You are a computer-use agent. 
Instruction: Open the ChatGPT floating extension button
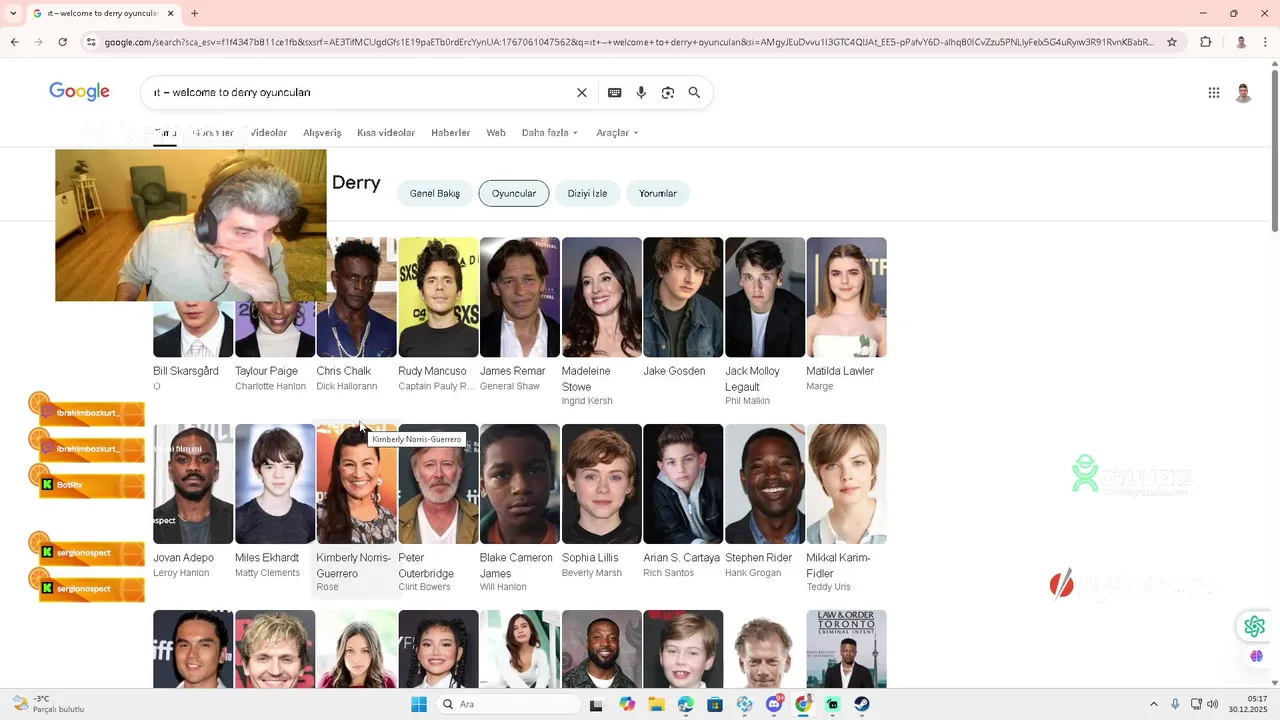point(1254,627)
